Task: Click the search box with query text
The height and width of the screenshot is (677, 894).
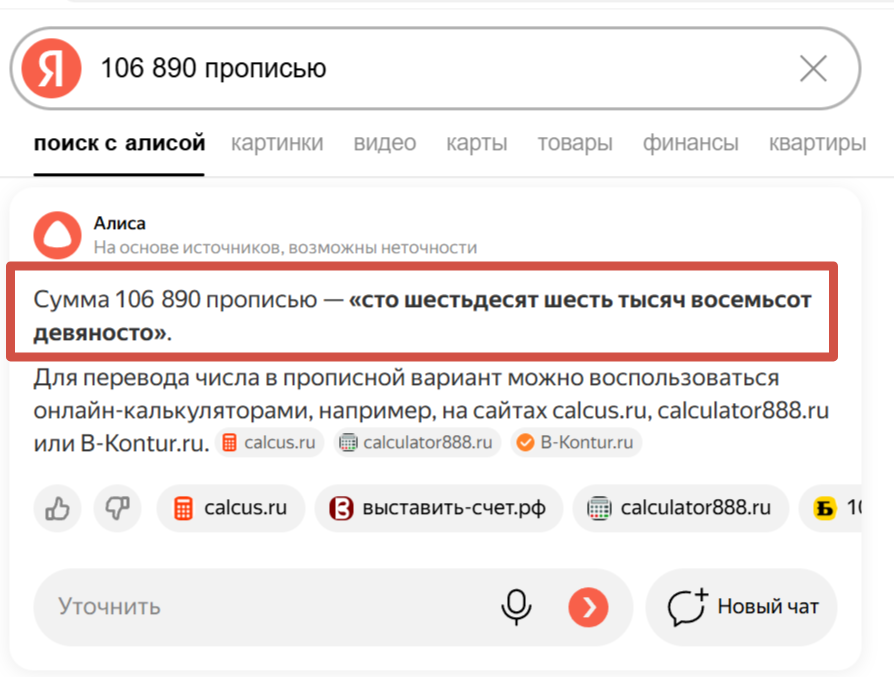Action: 430,69
